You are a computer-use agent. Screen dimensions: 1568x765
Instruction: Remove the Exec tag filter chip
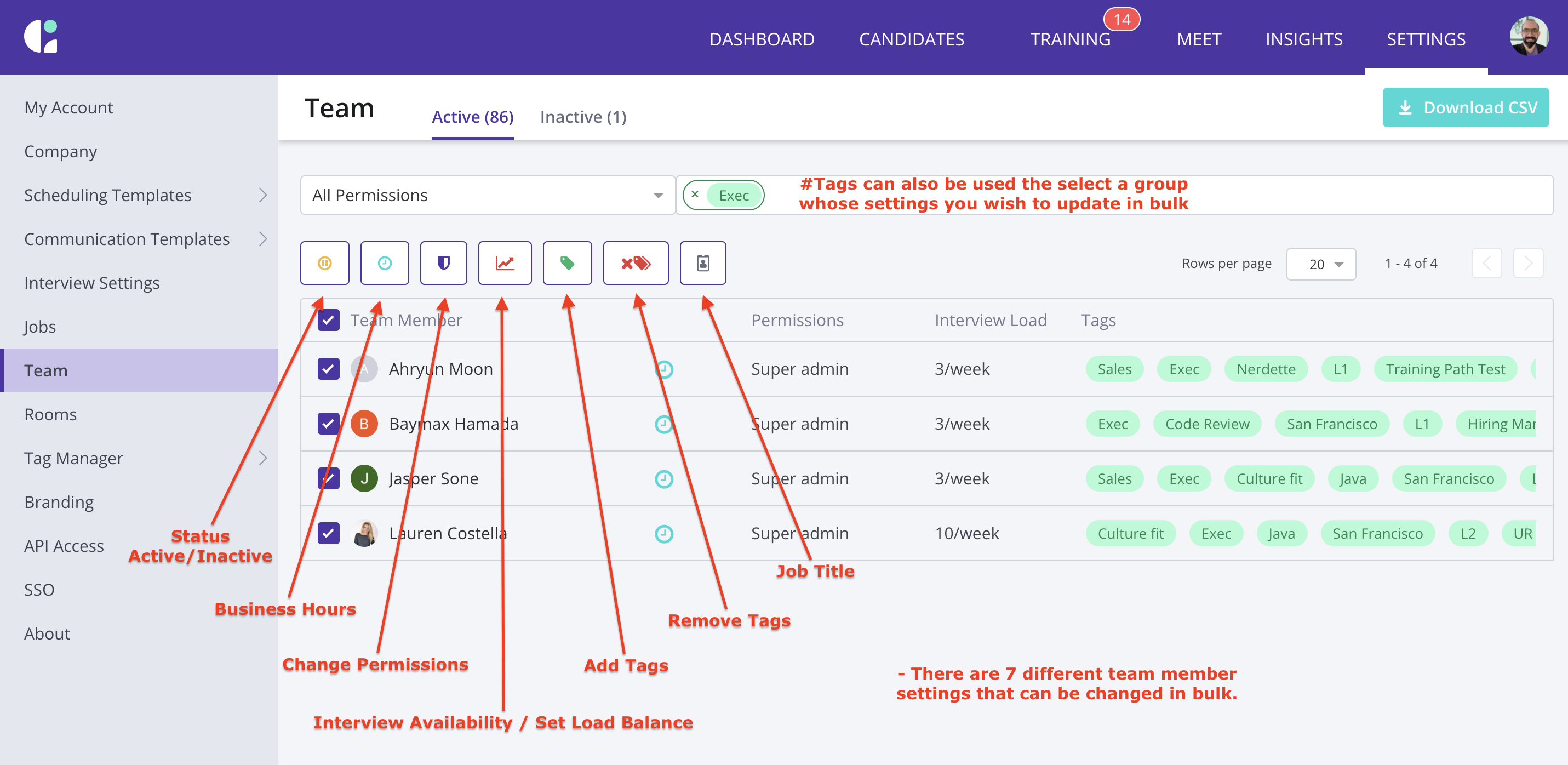point(695,195)
